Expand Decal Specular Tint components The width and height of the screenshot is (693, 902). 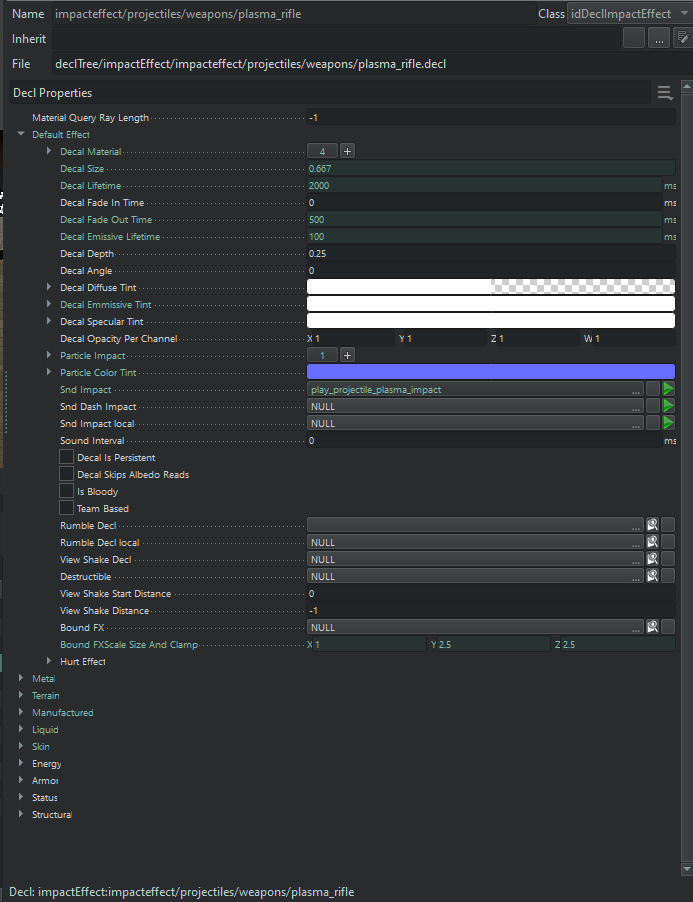pos(49,321)
